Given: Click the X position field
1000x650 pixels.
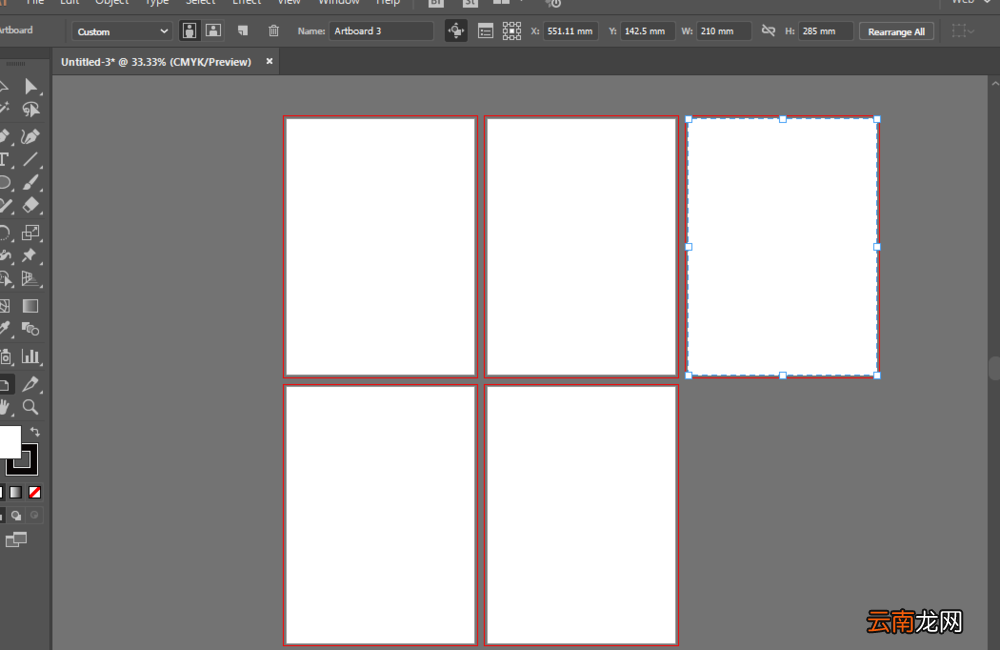Looking at the screenshot, I should tap(571, 31).
